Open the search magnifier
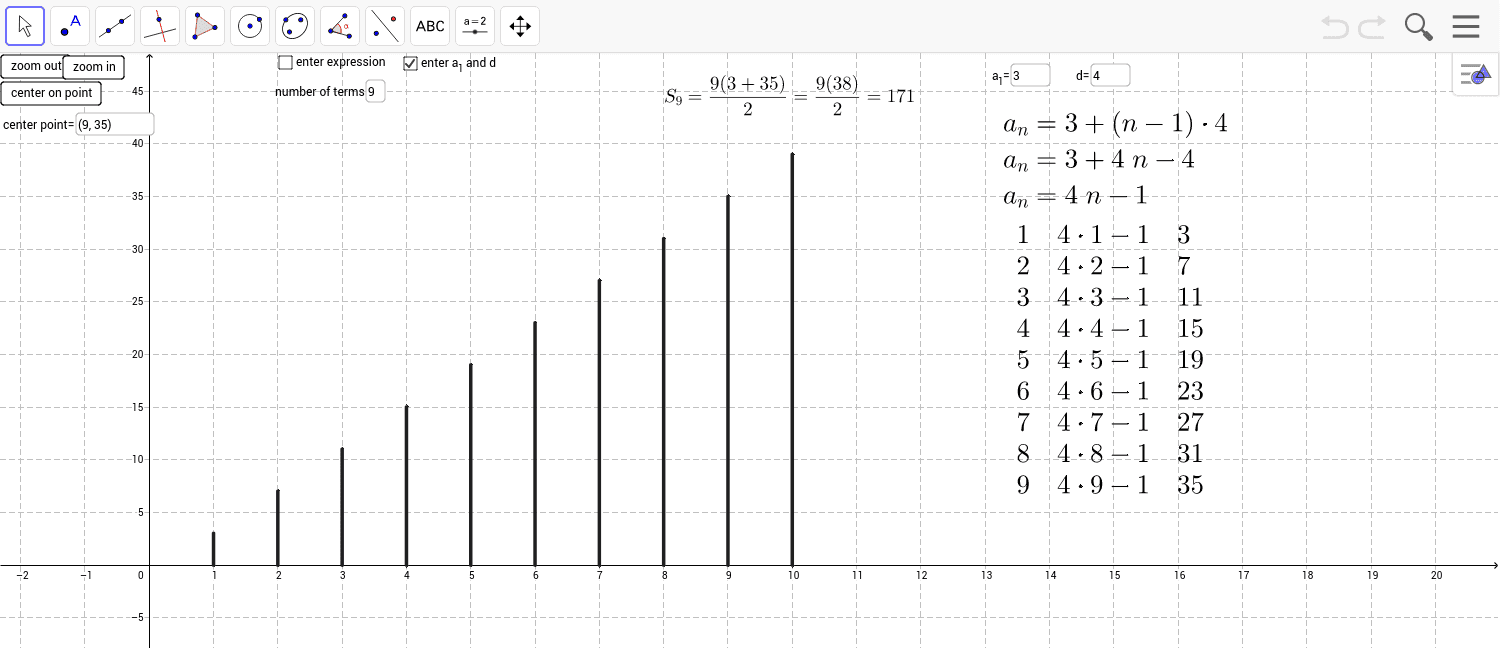The image size is (1500, 650). coord(1419,27)
